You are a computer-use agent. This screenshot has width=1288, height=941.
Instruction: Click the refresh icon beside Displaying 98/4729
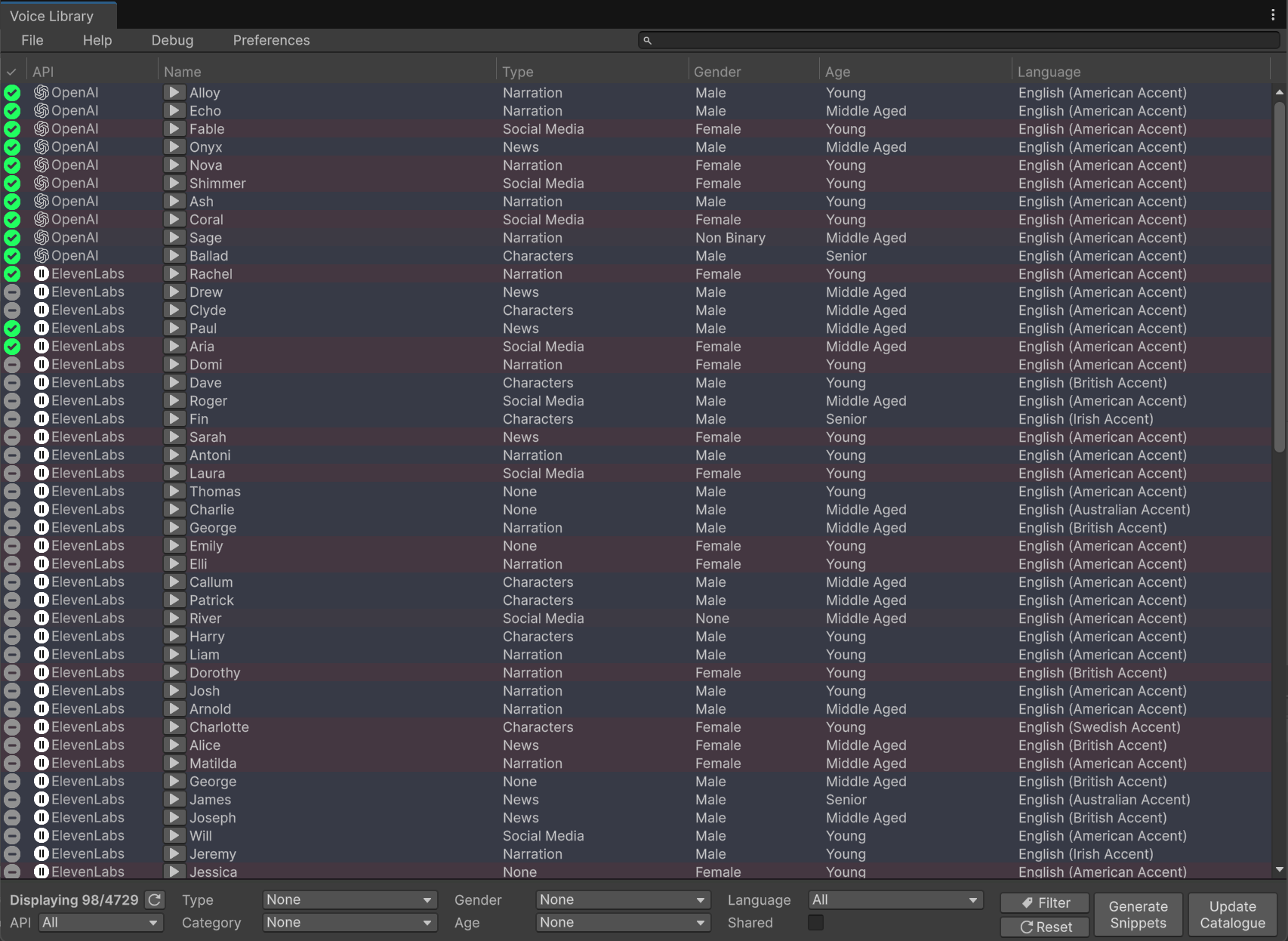coord(155,899)
